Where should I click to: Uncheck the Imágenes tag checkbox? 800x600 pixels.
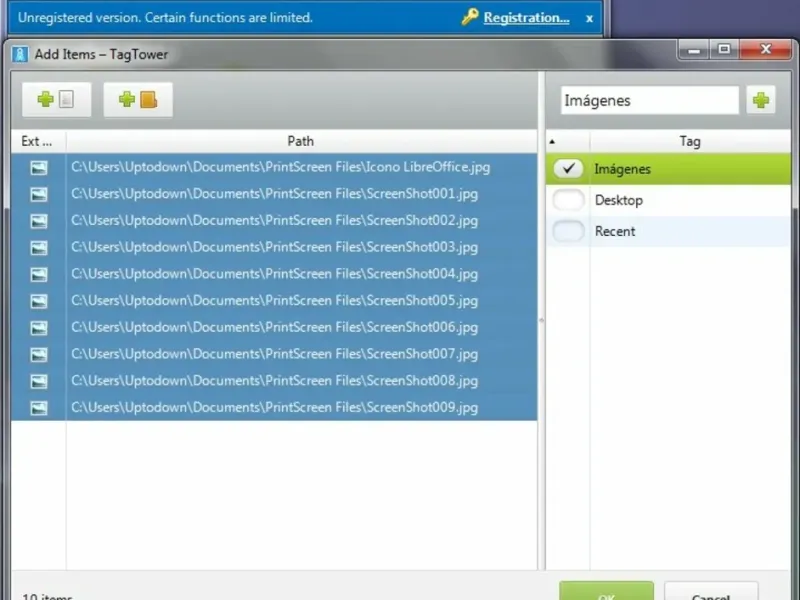(x=568, y=168)
